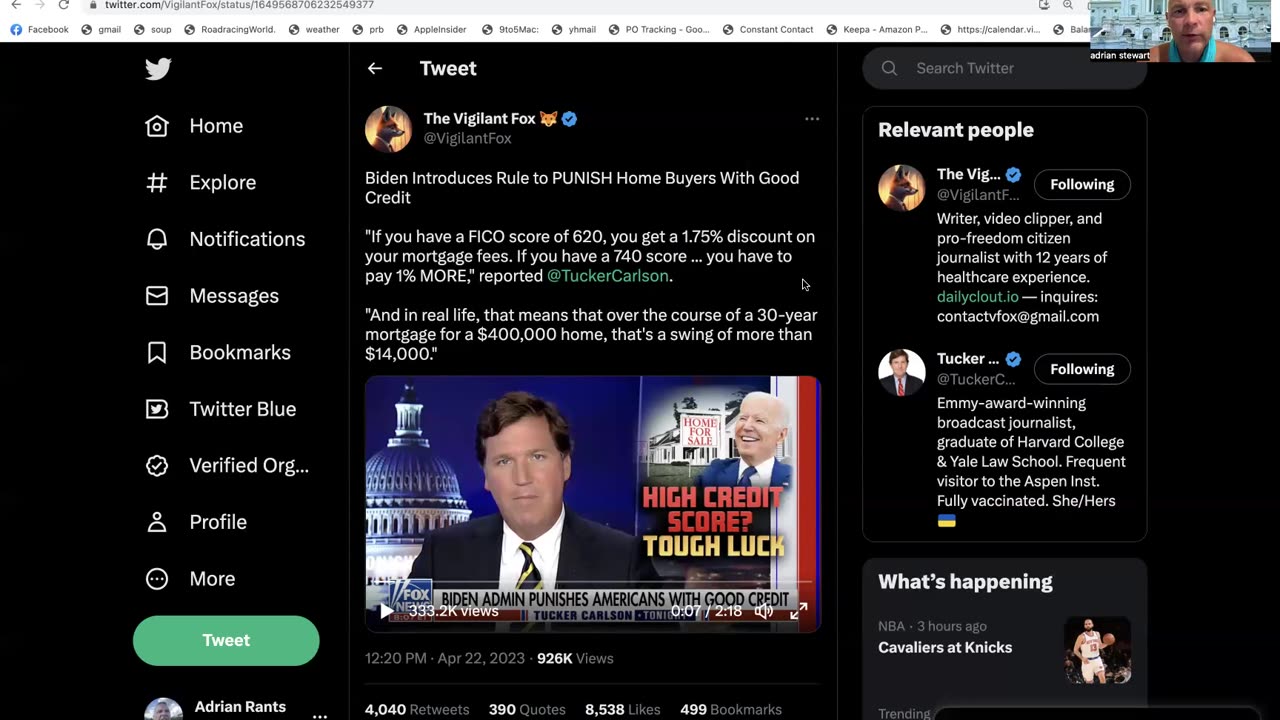The image size is (1280, 720).
Task: Go back using the arrow next to Tweet
Action: click(x=375, y=68)
